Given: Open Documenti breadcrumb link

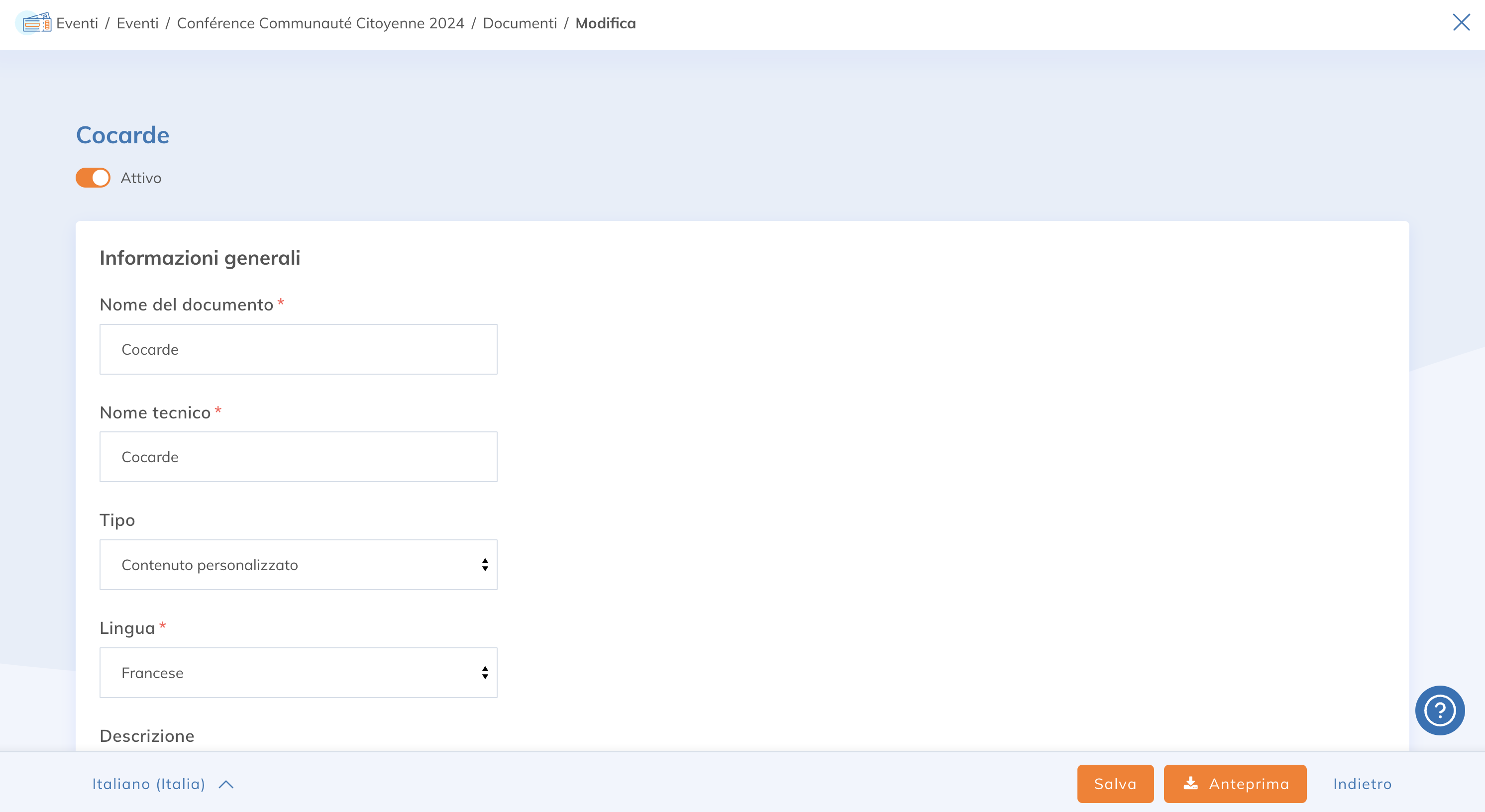Looking at the screenshot, I should point(520,23).
